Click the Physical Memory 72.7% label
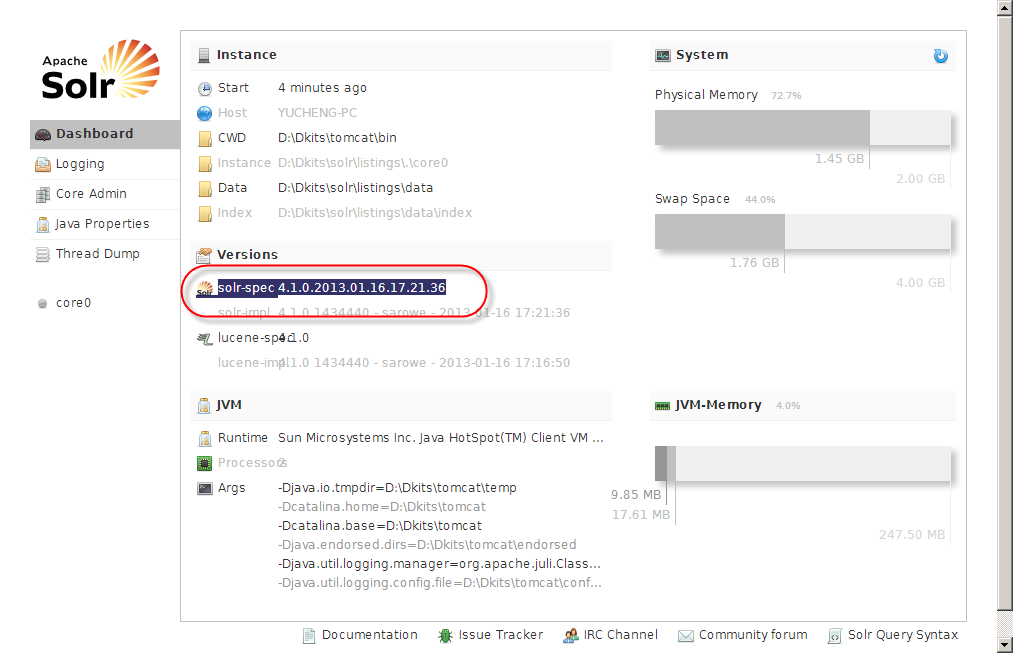Viewport: 1013px width, 653px height. 786,96
